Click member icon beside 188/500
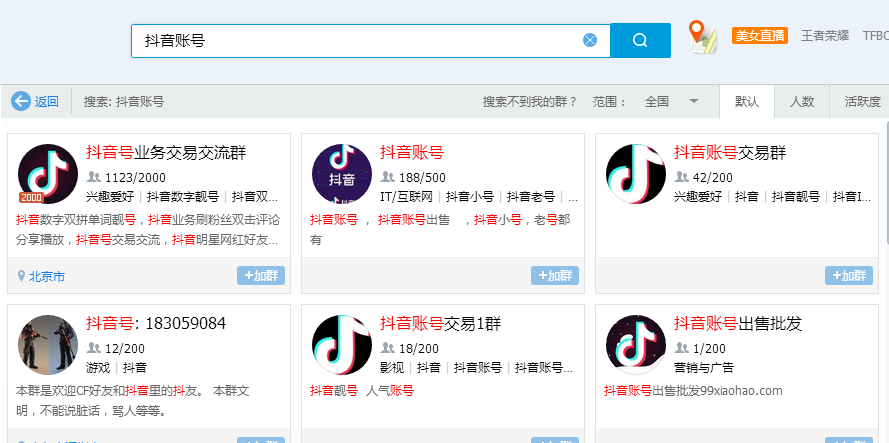 (x=388, y=177)
